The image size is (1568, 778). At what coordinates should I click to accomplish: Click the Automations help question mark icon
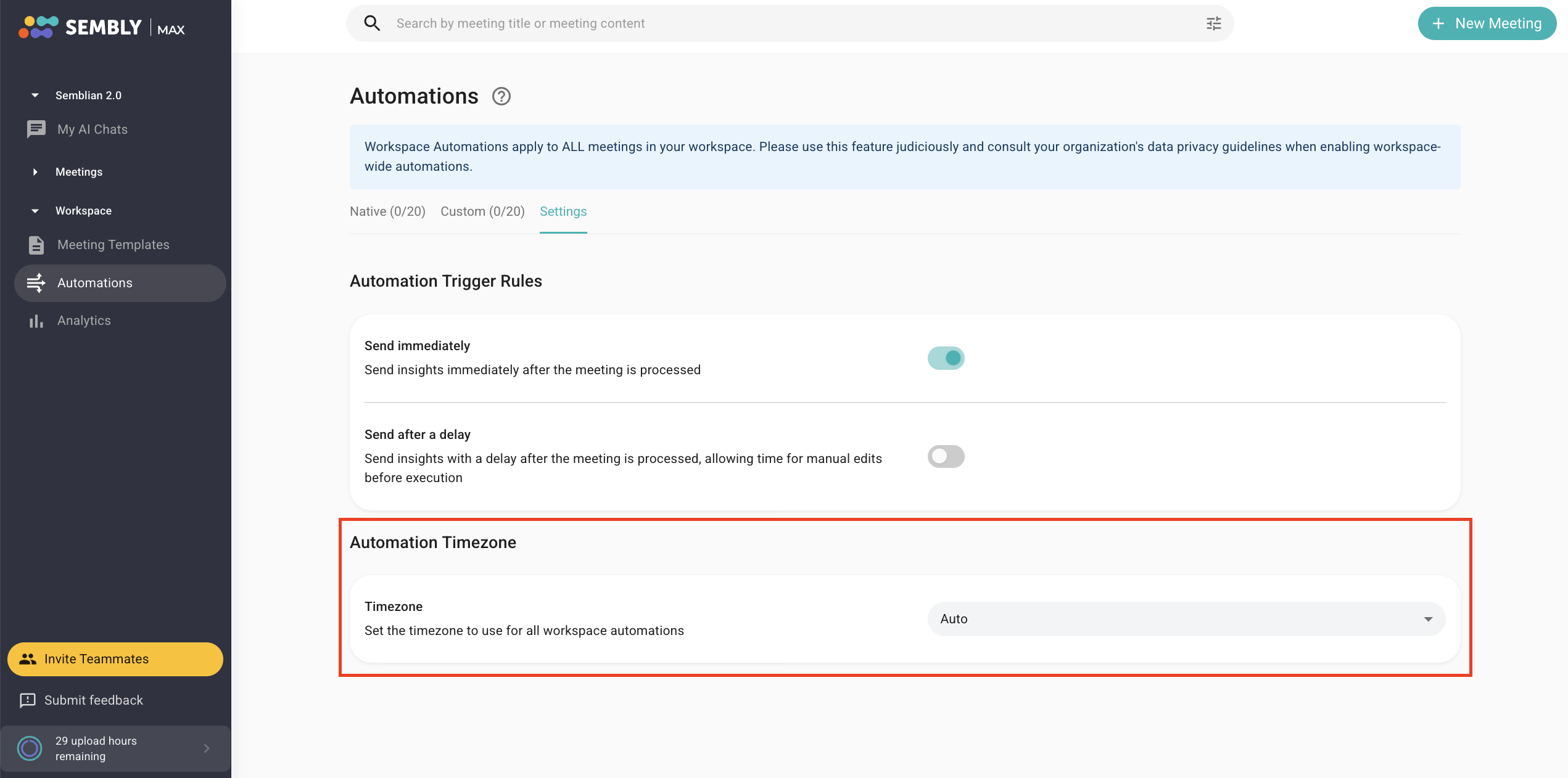tap(501, 97)
